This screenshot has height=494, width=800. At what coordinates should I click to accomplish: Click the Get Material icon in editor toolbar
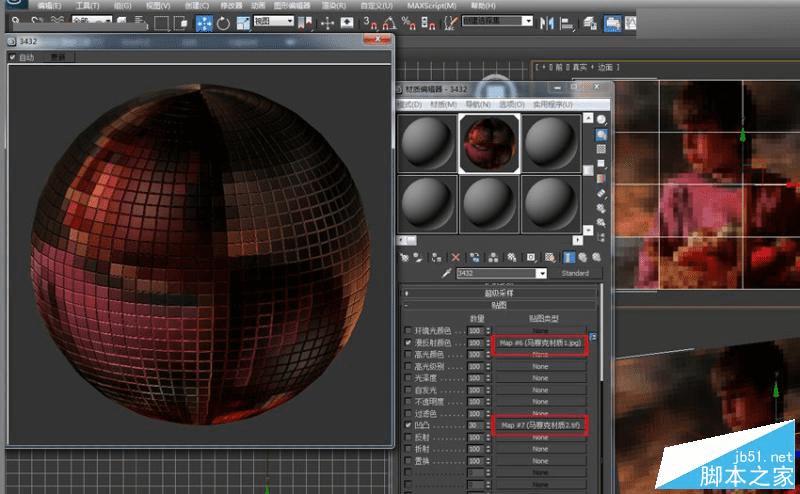[x=405, y=257]
